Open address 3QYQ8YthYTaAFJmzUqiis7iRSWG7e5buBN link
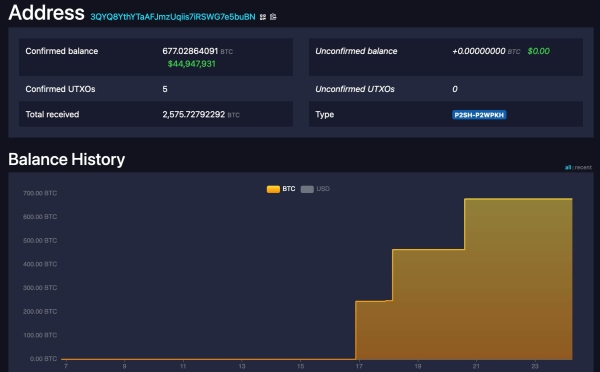 coord(173,17)
